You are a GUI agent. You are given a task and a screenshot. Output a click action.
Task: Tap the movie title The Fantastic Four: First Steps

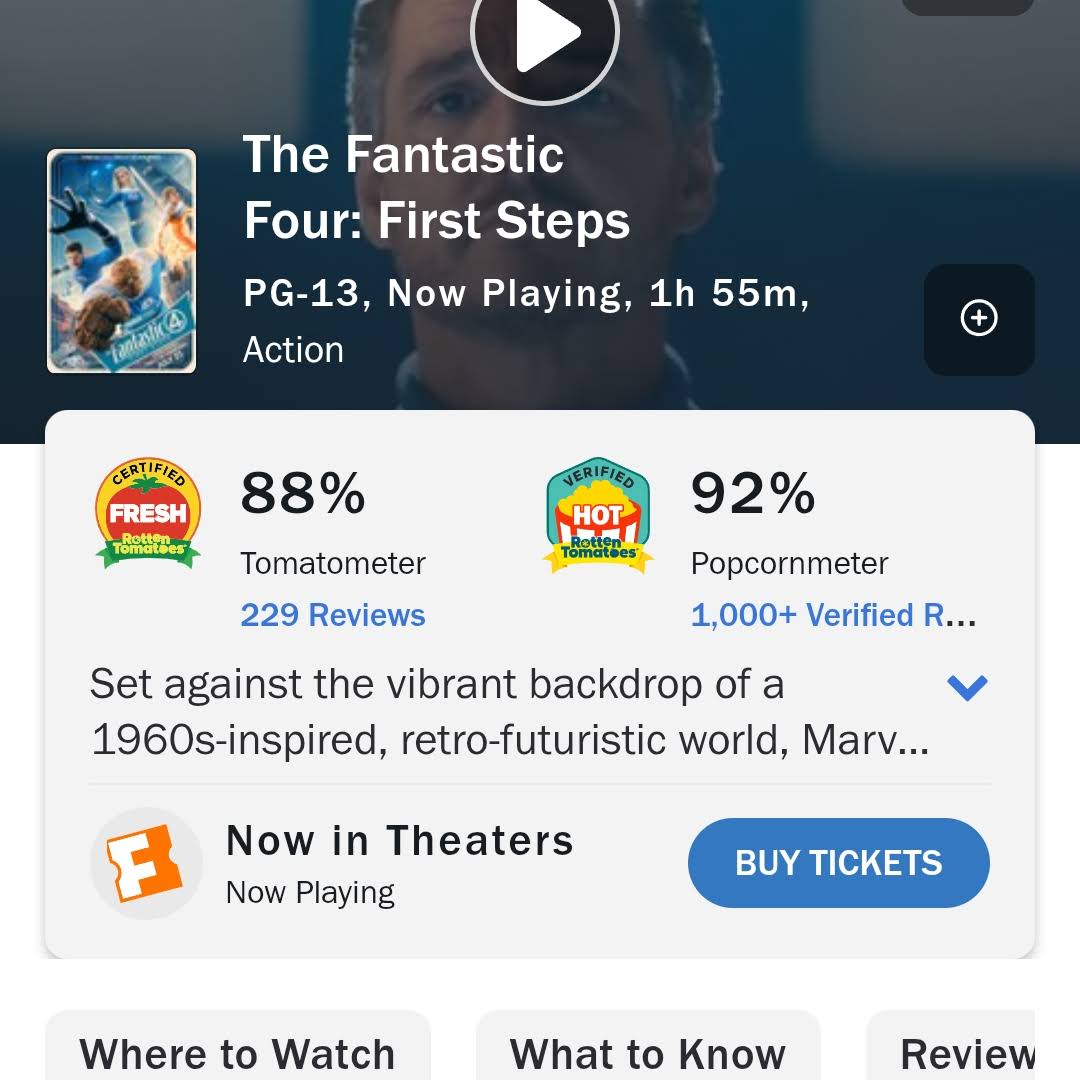(x=437, y=188)
